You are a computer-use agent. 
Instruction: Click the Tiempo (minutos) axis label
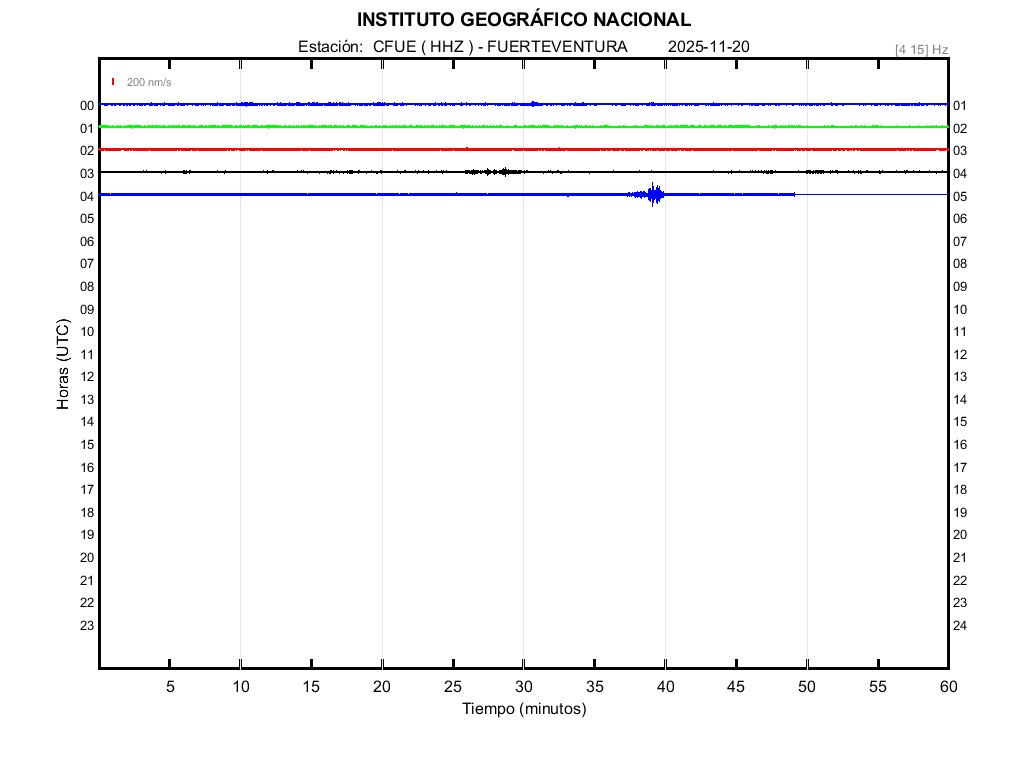pyautogui.click(x=523, y=709)
